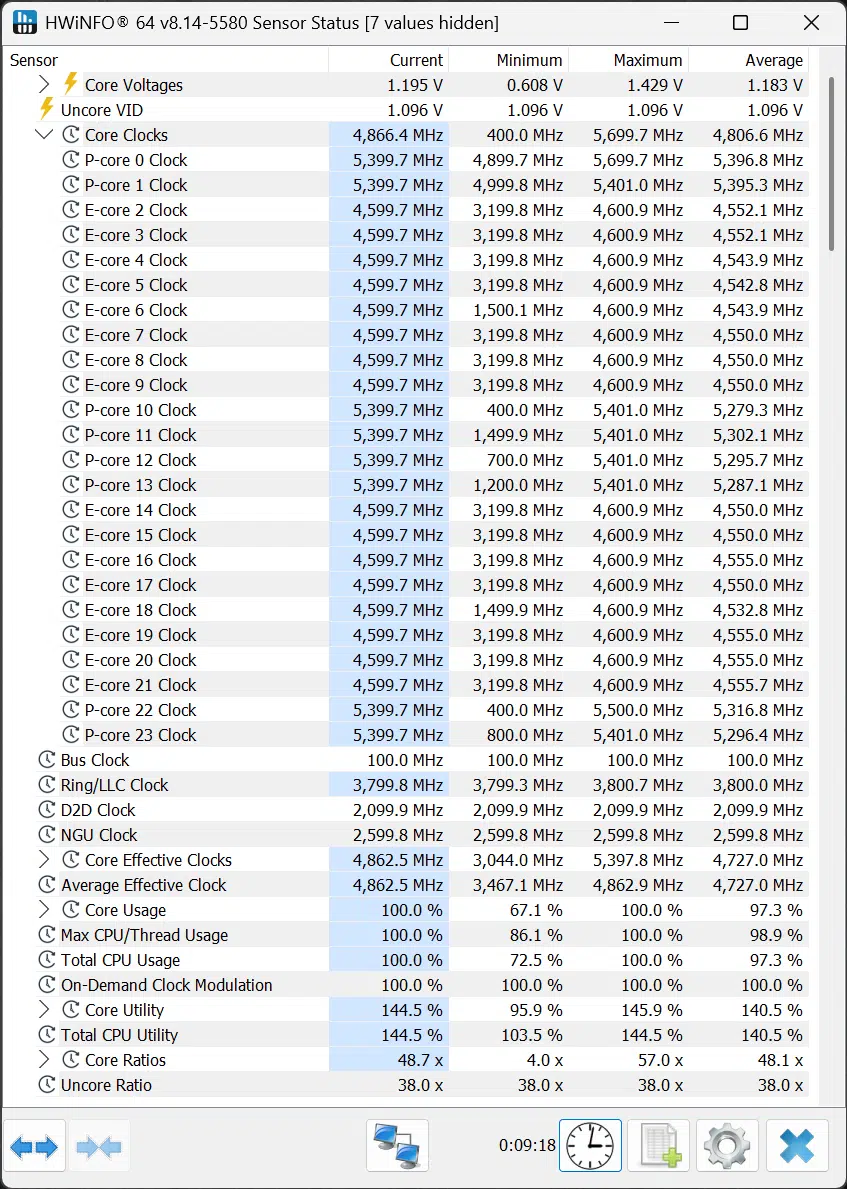Open sensor settings via the gear icon
Viewport: 847px width, 1189px height.
point(726,1146)
